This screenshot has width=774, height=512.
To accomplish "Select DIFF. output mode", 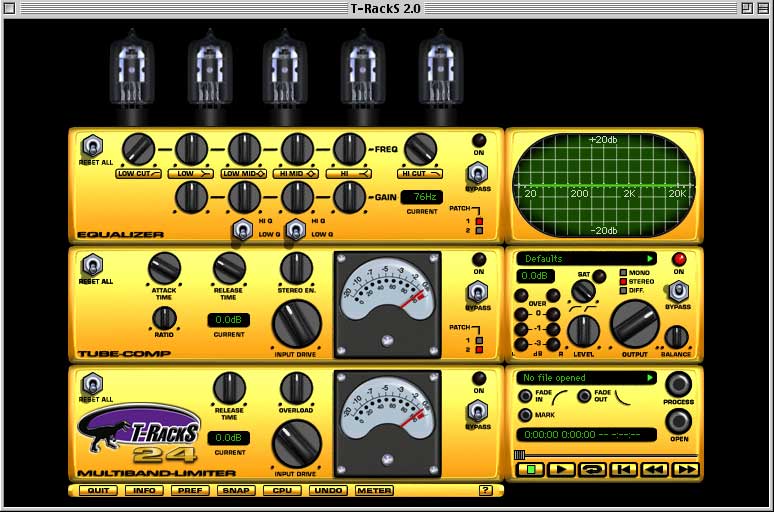I will pos(623,290).
